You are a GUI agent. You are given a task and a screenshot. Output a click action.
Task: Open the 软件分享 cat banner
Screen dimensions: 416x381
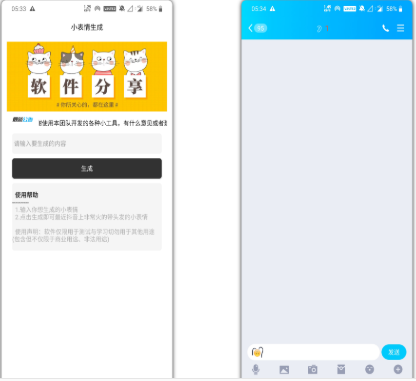tap(87, 76)
